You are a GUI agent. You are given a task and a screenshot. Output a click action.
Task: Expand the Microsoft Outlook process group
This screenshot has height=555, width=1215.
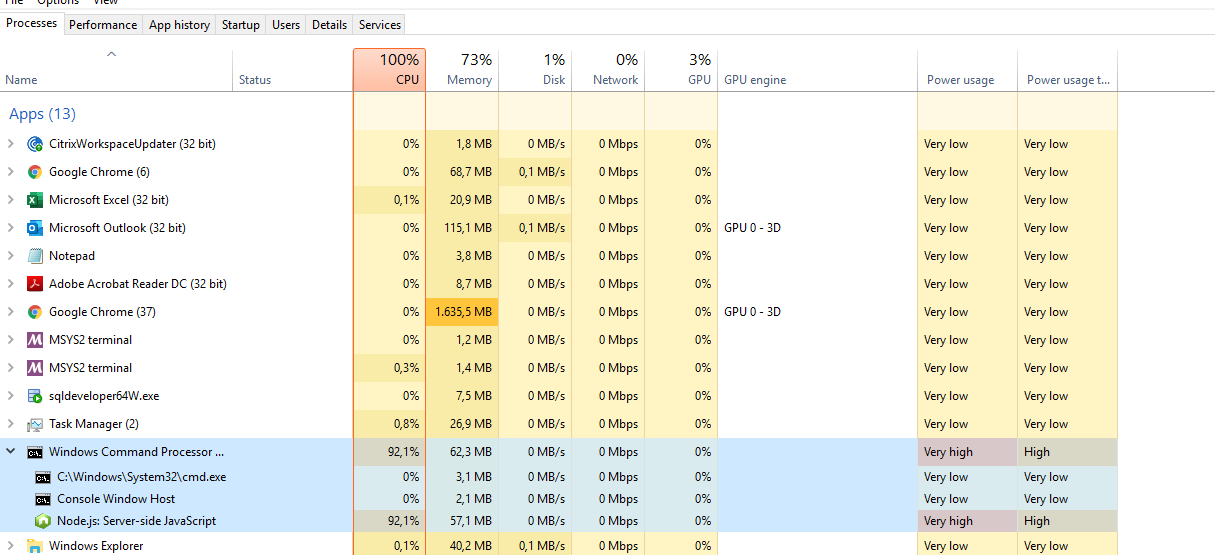pyautogui.click(x=11, y=228)
